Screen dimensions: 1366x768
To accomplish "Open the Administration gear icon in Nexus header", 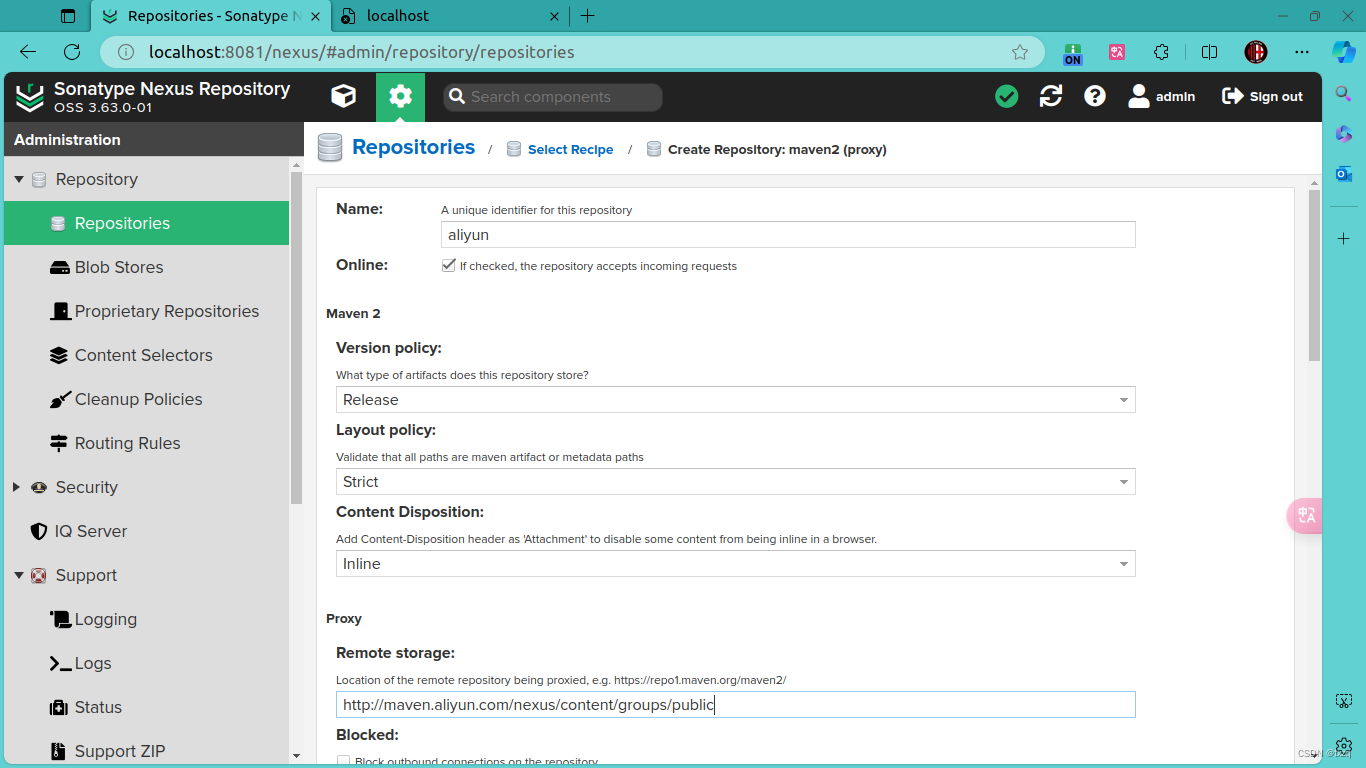I will [x=400, y=96].
